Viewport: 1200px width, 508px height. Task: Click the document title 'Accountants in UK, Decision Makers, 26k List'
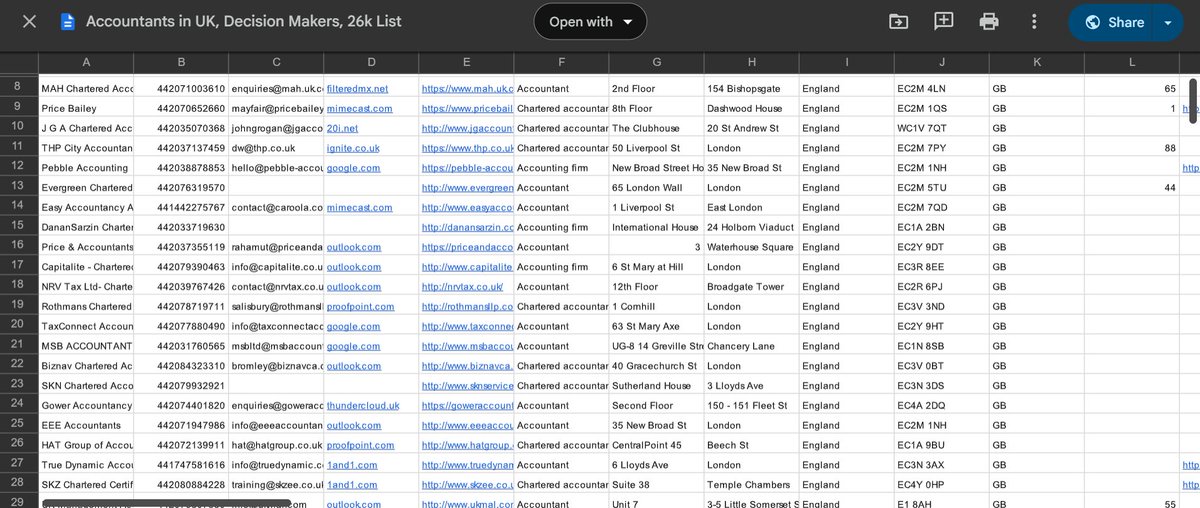click(244, 21)
